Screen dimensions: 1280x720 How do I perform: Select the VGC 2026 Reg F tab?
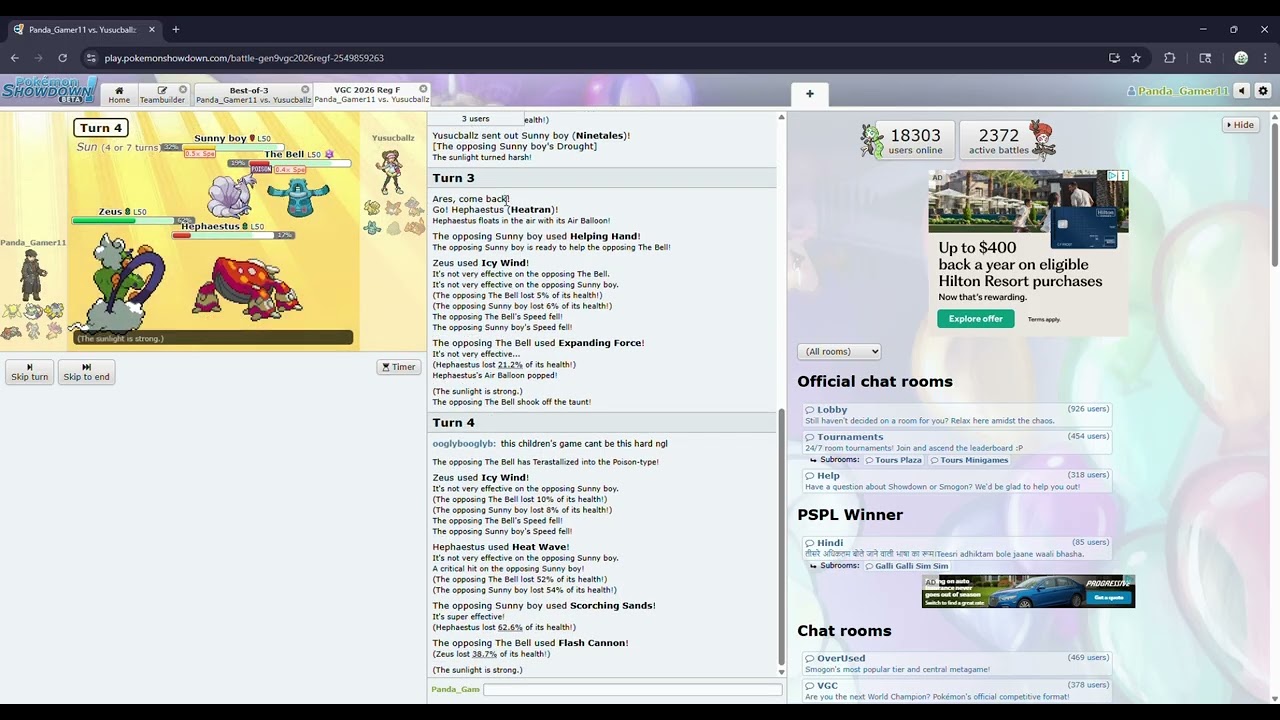pyautogui.click(x=371, y=95)
